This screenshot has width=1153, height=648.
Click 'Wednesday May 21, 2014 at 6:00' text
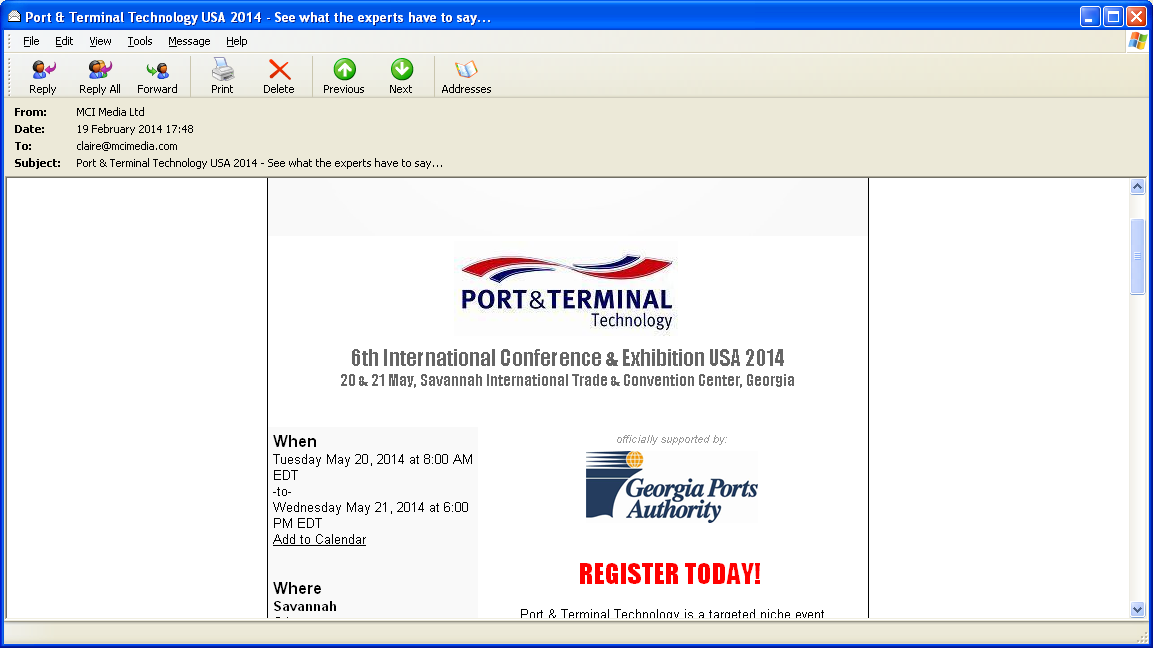pyautogui.click(x=371, y=508)
